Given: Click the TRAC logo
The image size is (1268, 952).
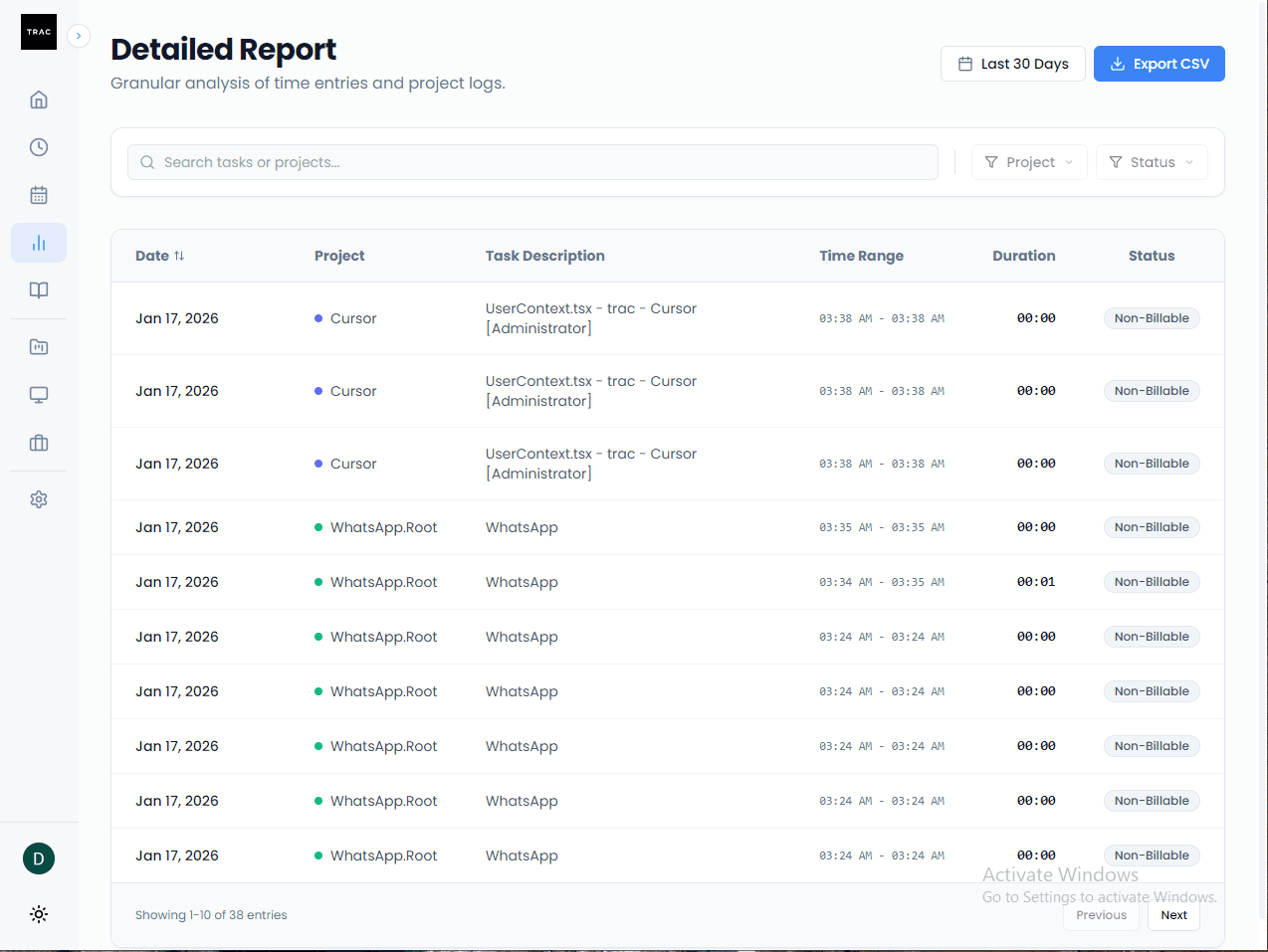Looking at the screenshot, I should click(x=39, y=32).
